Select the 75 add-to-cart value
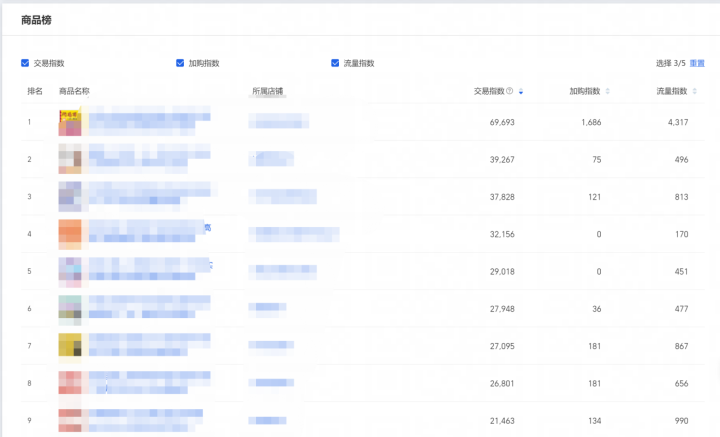Viewport: 720px width, 437px height. click(x=596, y=160)
